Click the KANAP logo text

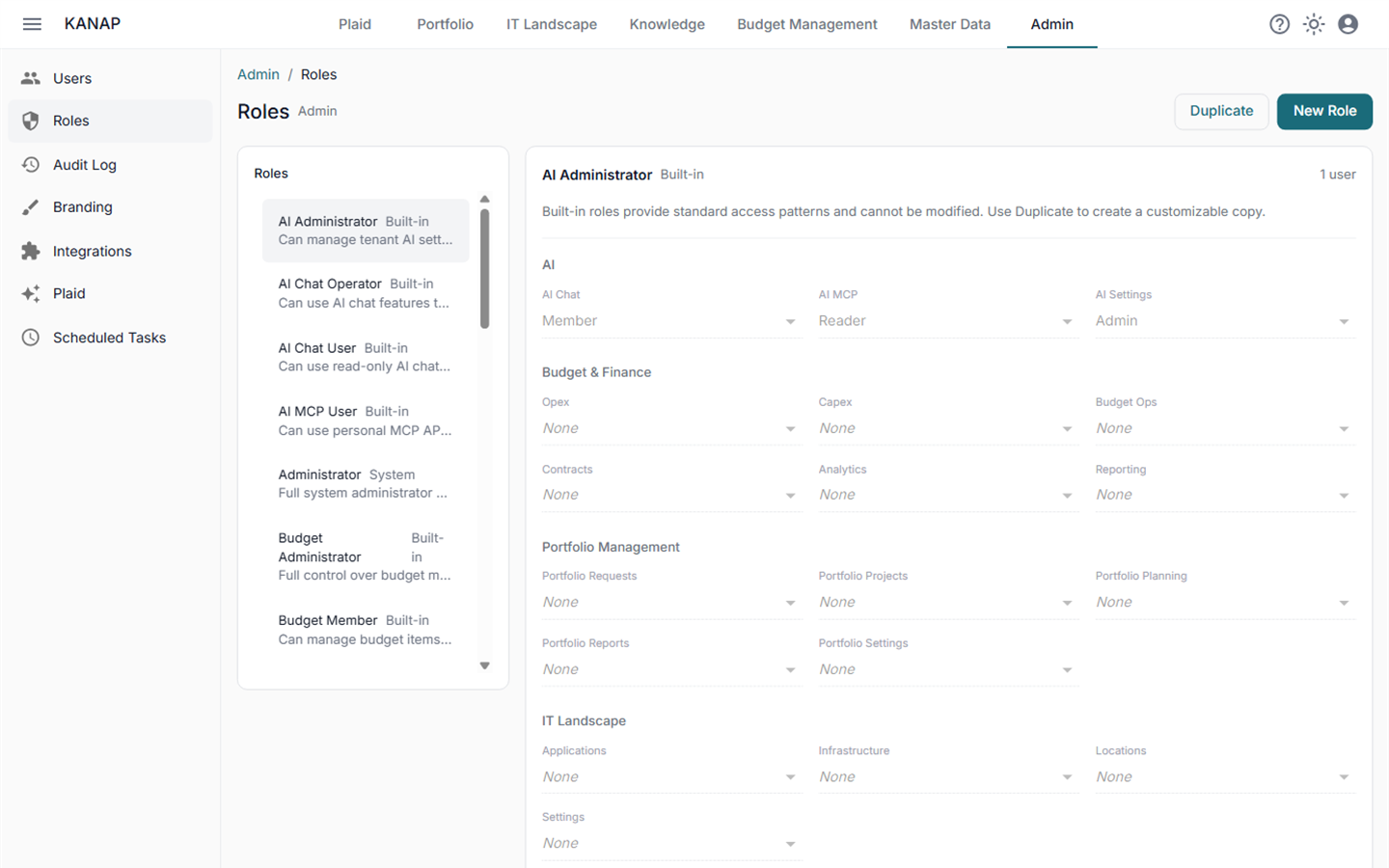pos(93,24)
